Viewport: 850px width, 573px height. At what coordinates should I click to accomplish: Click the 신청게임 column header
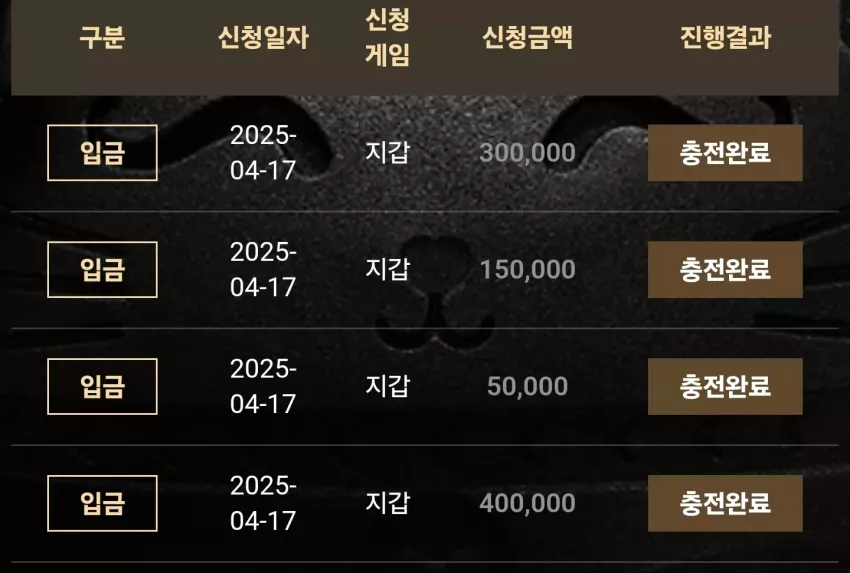tap(387, 37)
